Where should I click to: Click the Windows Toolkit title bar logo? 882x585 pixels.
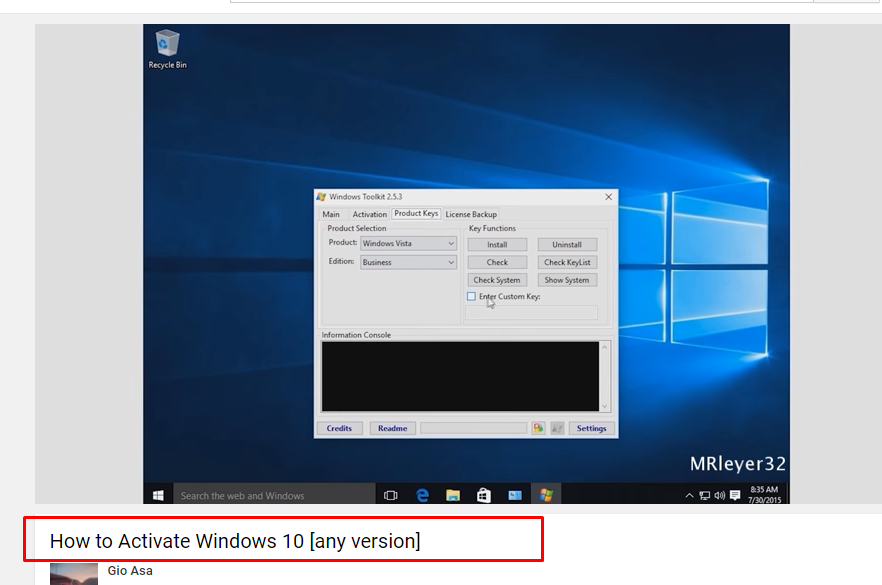click(321, 197)
